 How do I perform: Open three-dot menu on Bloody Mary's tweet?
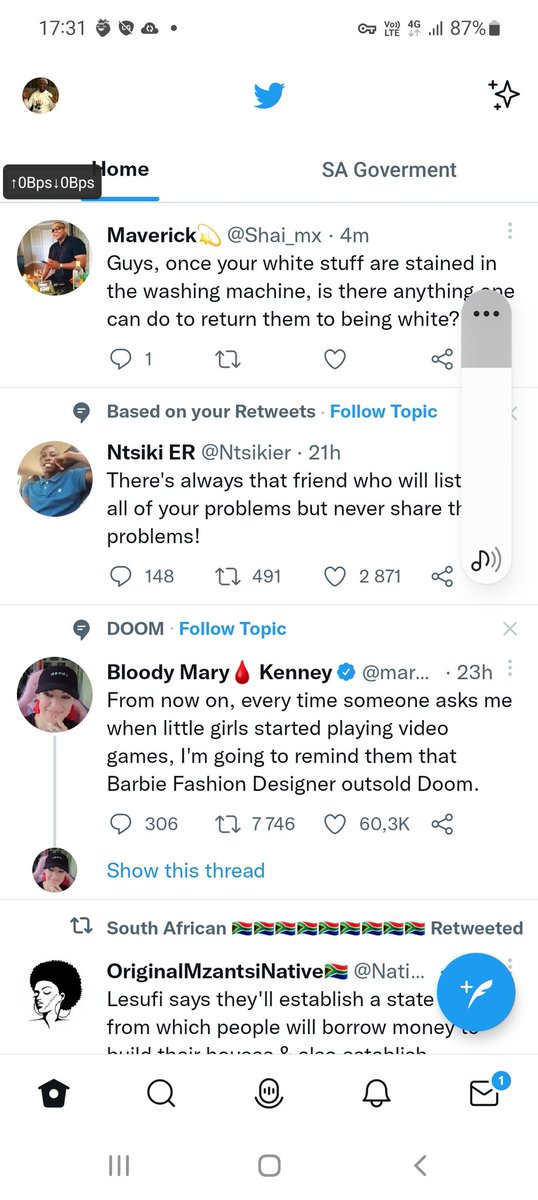(x=510, y=668)
